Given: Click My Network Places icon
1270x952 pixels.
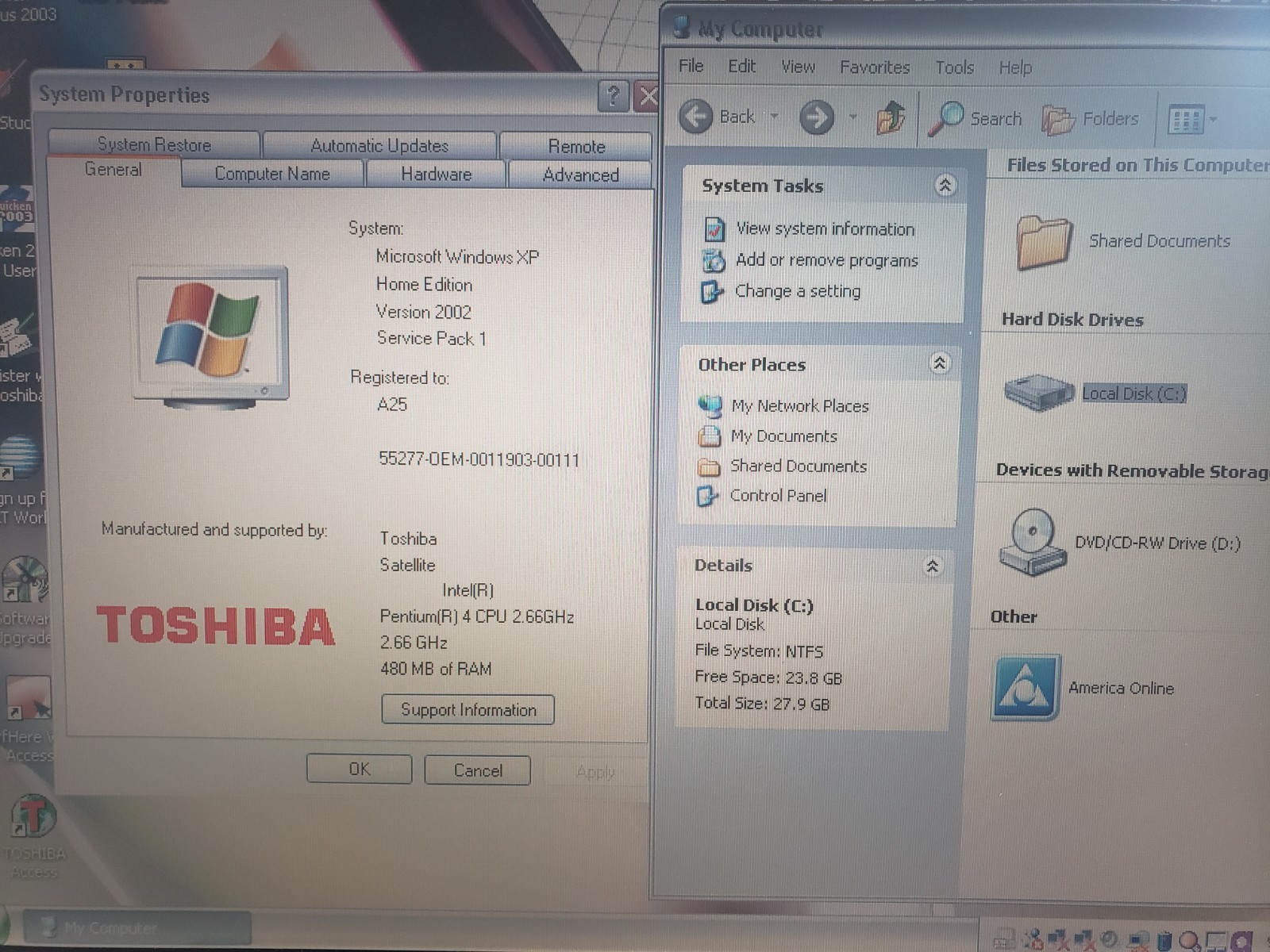Looking at the screenshot, I should 710,406.
